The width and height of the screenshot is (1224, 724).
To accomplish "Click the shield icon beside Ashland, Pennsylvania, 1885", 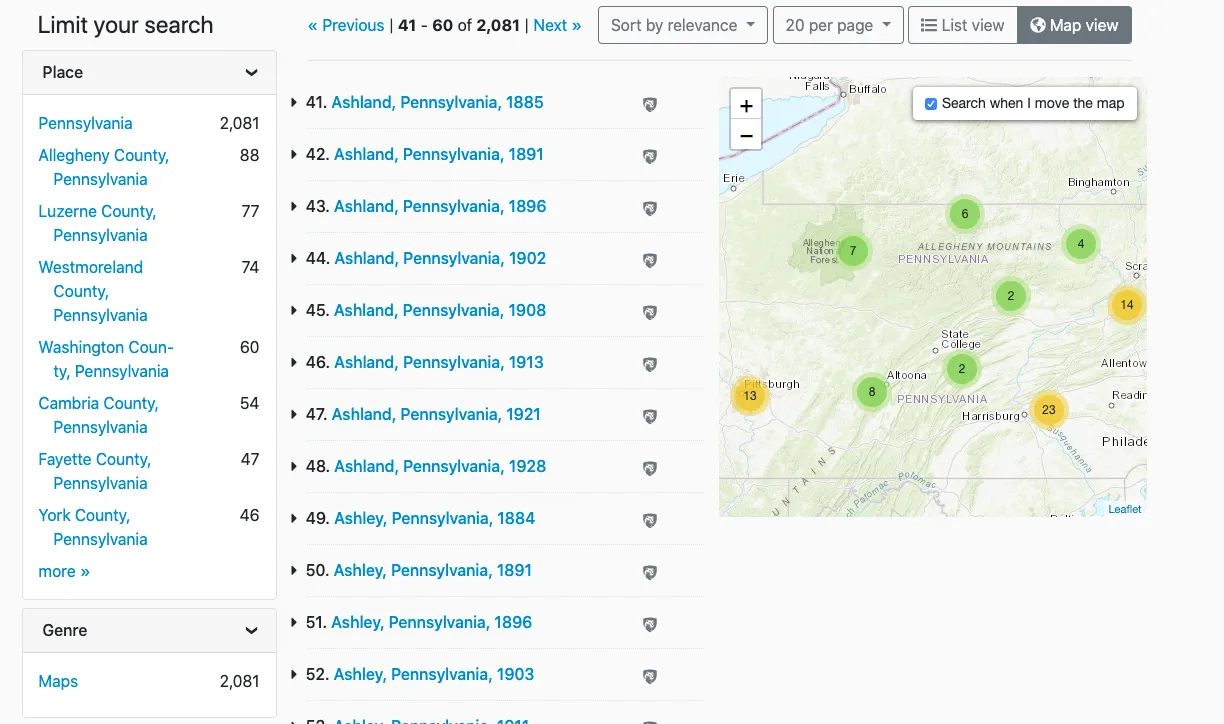I will tap(650, 104).
